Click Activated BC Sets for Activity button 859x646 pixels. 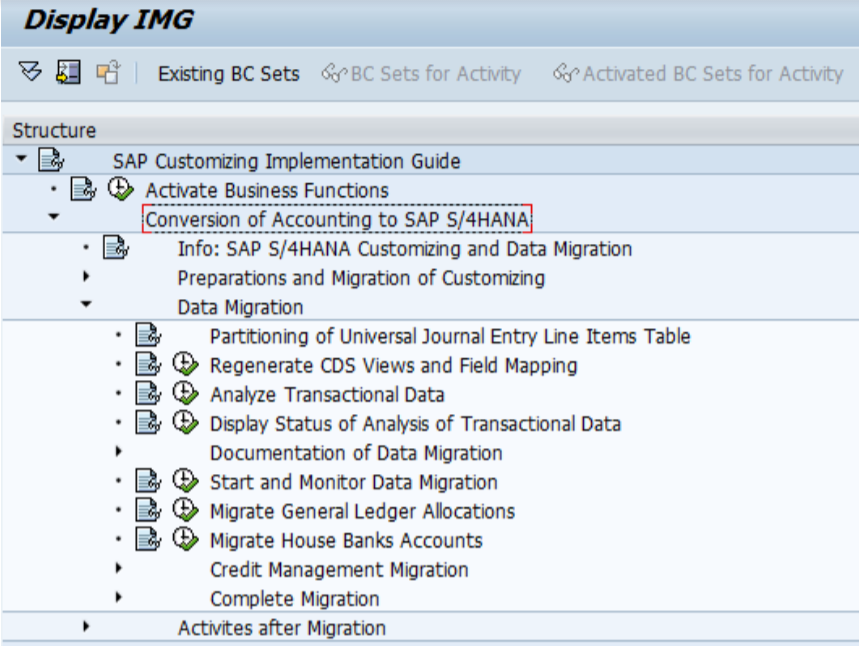(699, 74)
